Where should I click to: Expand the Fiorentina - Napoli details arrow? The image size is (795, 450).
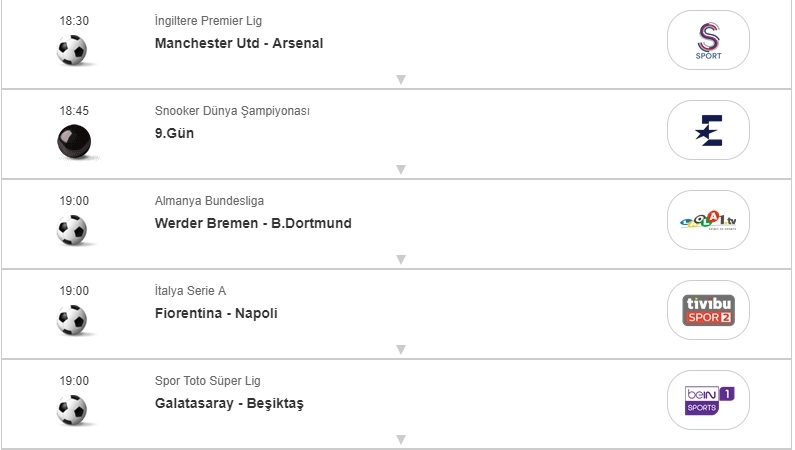pos(400,349)
